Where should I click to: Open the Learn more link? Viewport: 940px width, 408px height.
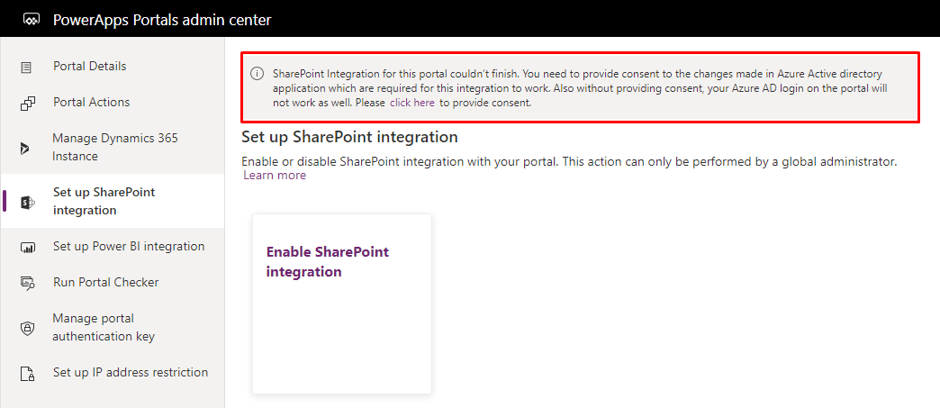point(275,176)
